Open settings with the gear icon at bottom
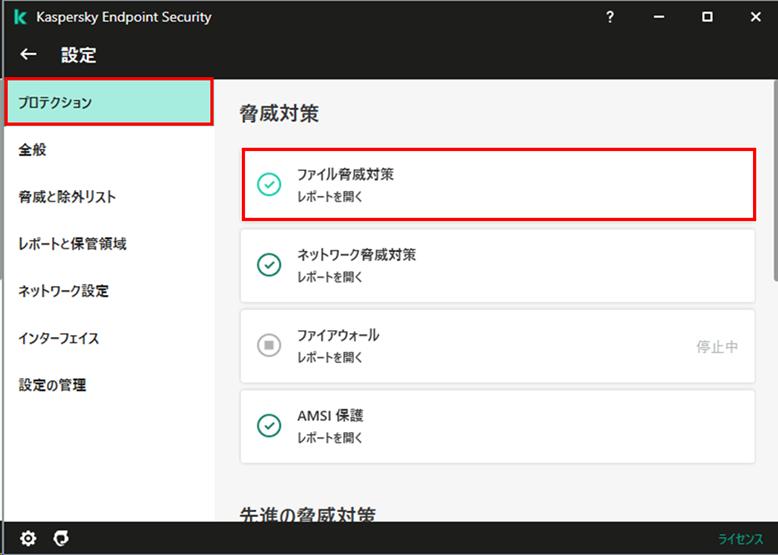778x555 pixels. [x=28, y=538]
